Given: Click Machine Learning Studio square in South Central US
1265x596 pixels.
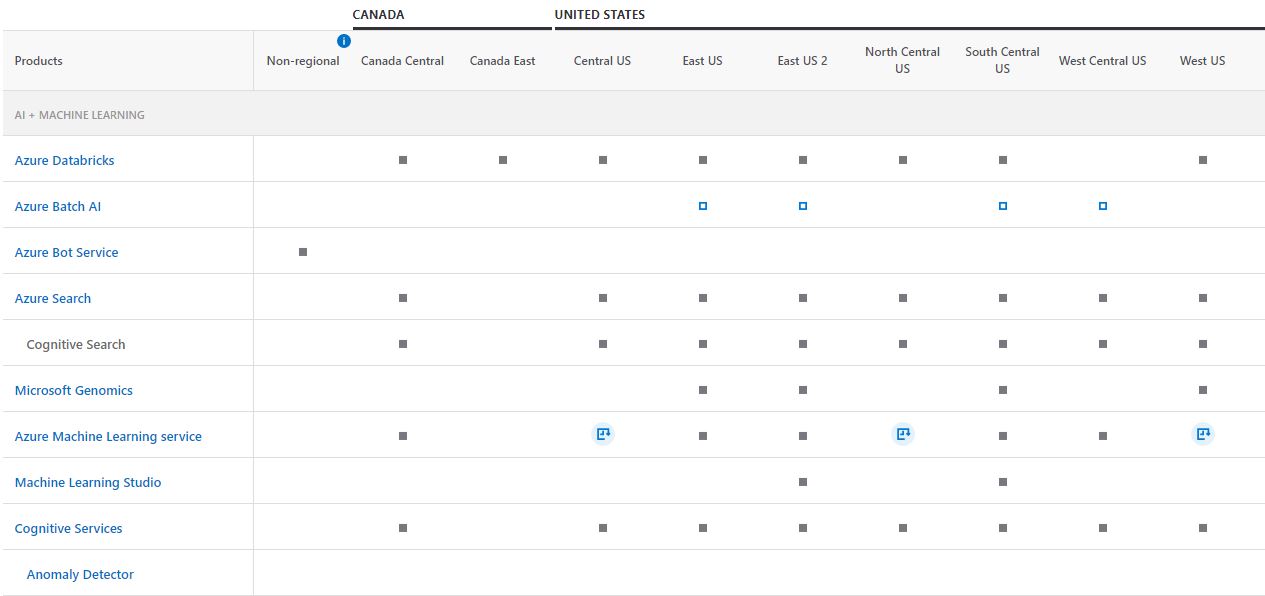Looking at the screenshot, I should (x=1002, y=481).
